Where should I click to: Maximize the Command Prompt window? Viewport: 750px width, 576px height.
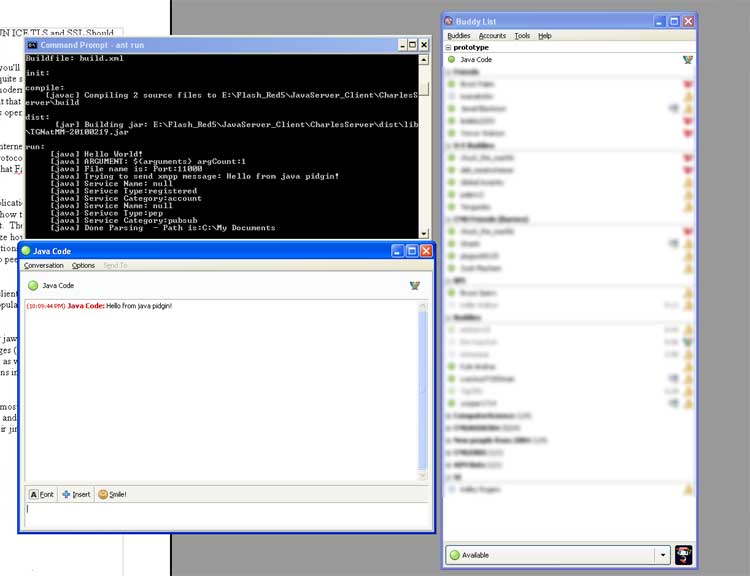tap(413, 45)
